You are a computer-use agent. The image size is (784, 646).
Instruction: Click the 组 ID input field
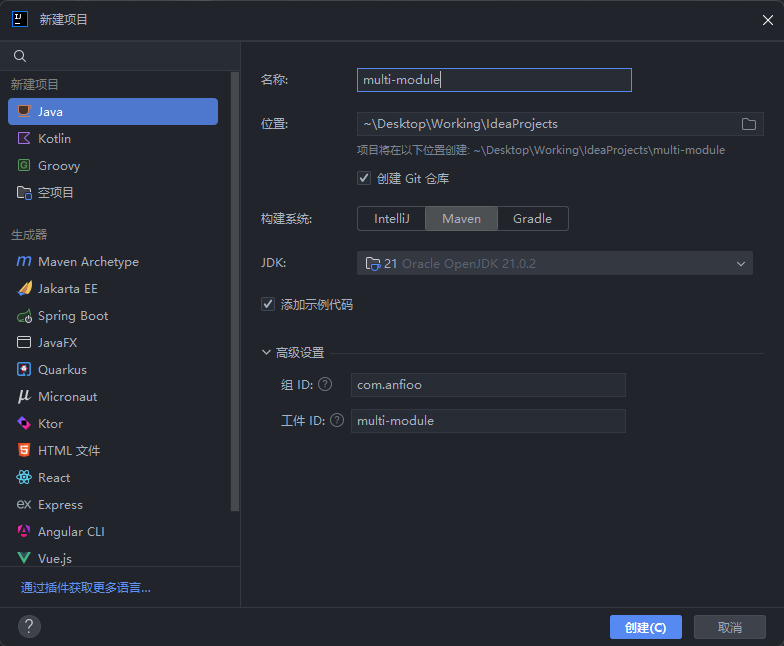pos(488,385)
